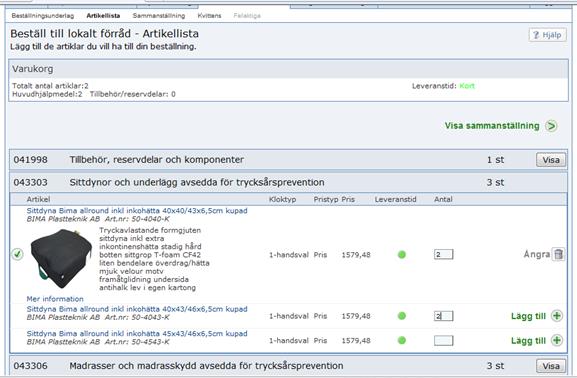The image size is (577, 378).
Task: Click the trash can icon next to Ångra
Action: 559,254
